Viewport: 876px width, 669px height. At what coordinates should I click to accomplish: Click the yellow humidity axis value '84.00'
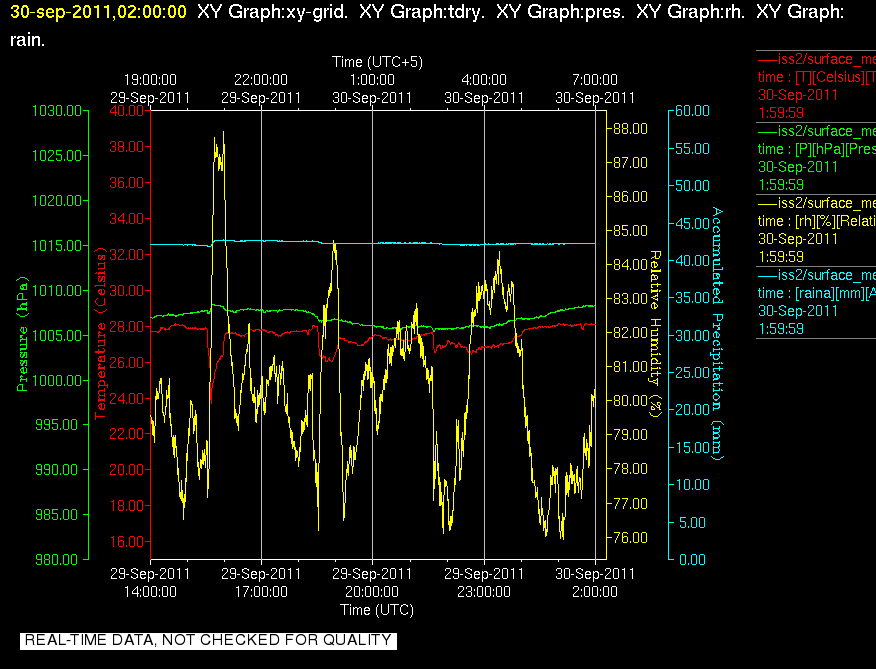[x=630, y=264]
